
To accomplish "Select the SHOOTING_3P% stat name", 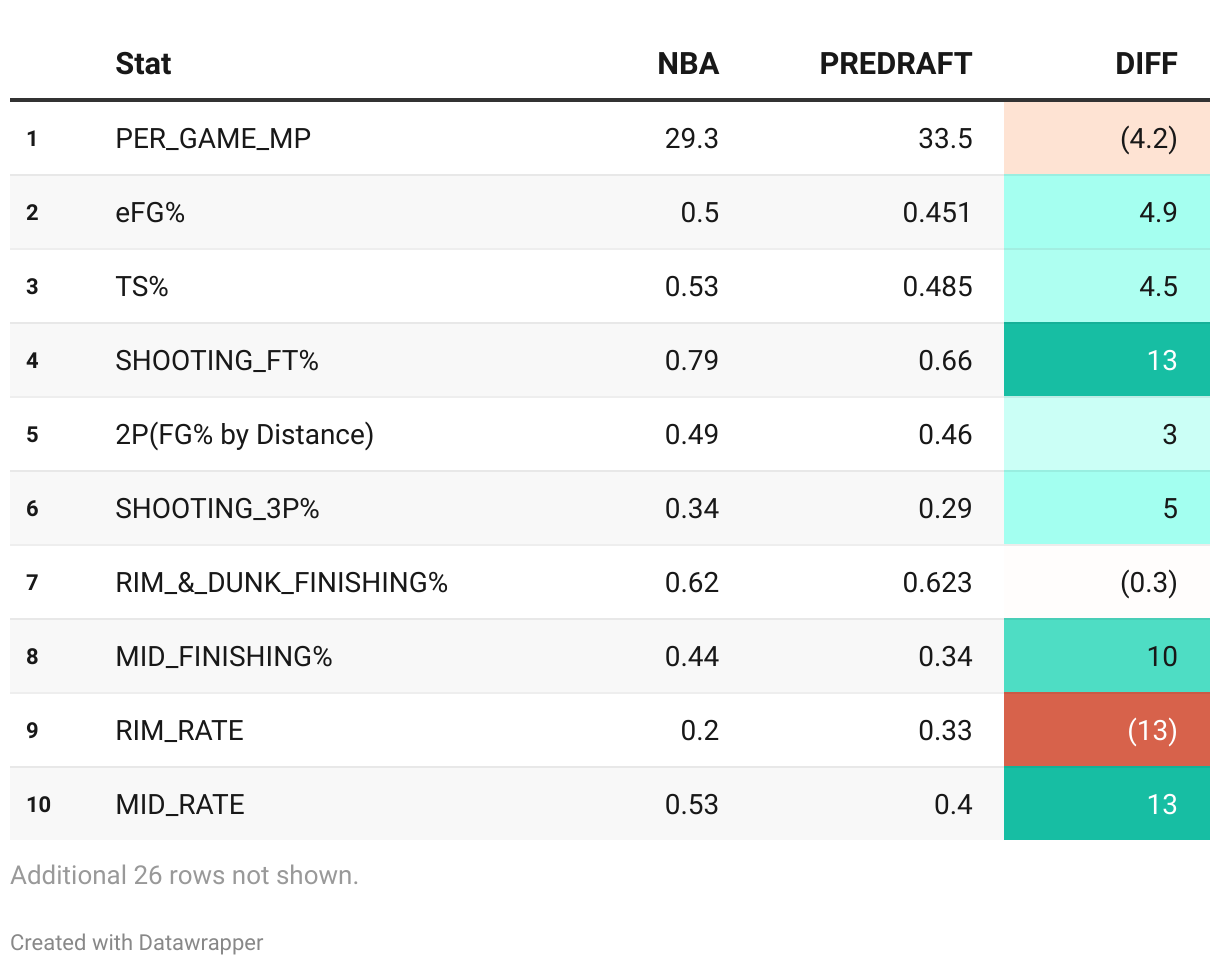I will tap(217, 508).
